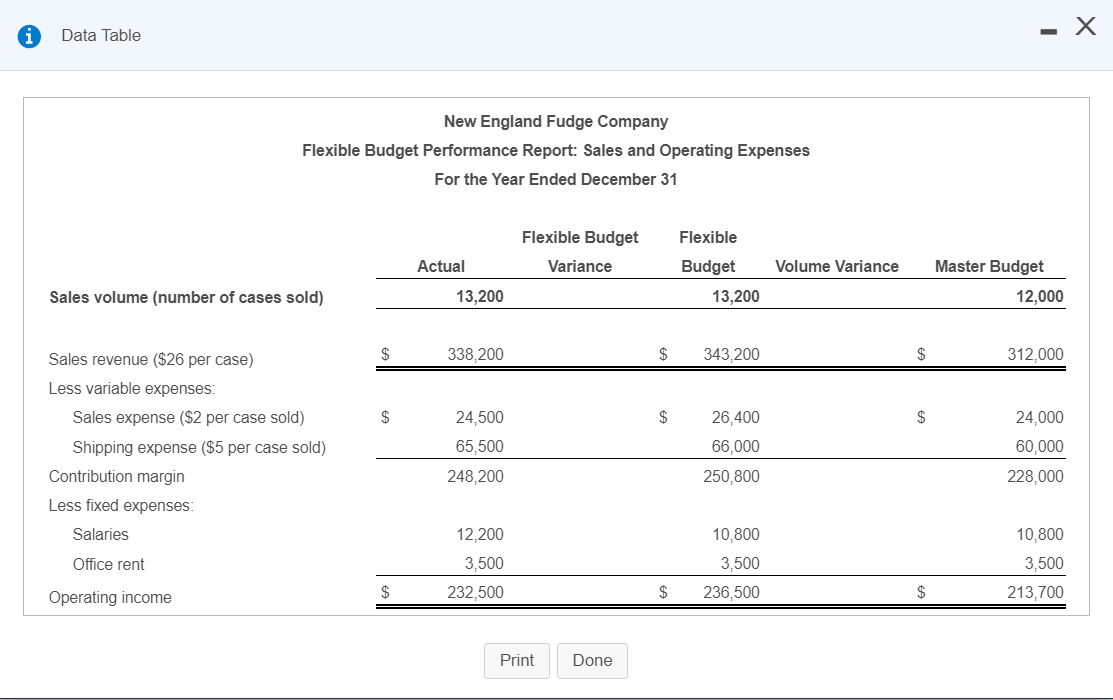This screenshot has width=1113, height=700.
Task: Click master budget sales volume 12,000
Action: click(1040, 297)
